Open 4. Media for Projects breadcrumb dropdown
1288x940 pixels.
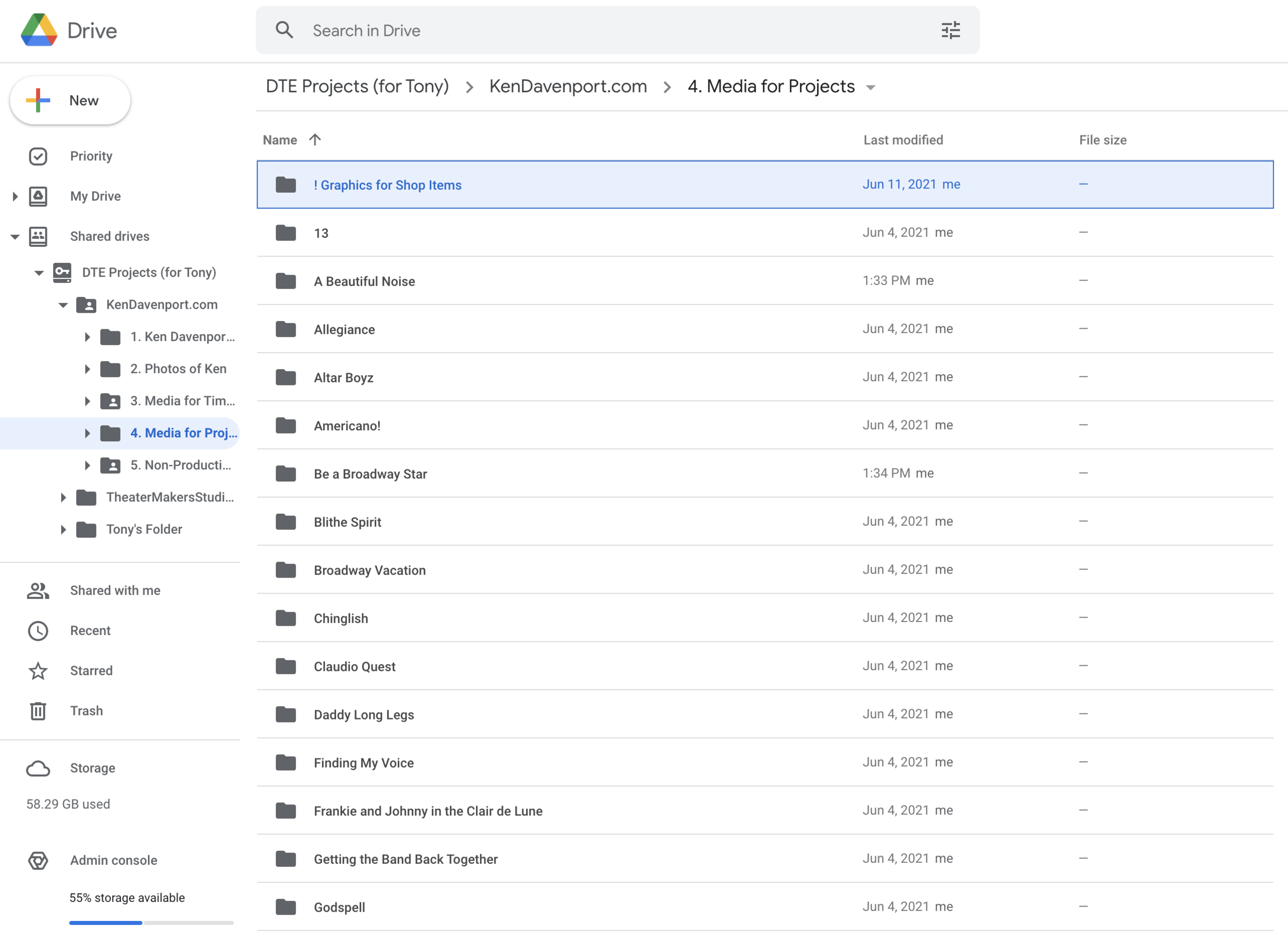pos(870,88)
